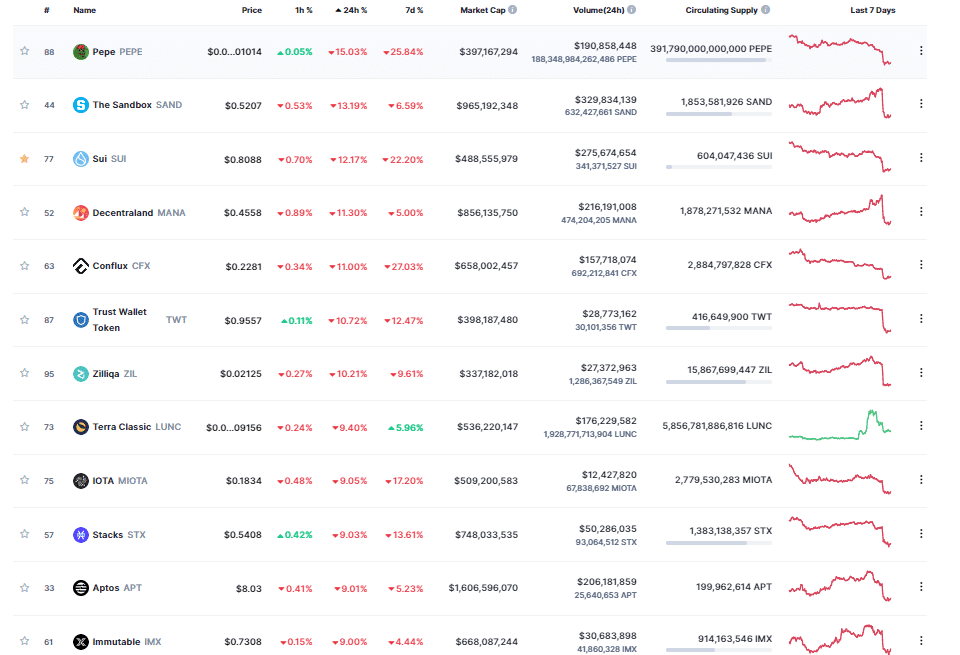Sort table by Price column header
The width and height of the screenshot is (960, 655).
coord(252,10)
